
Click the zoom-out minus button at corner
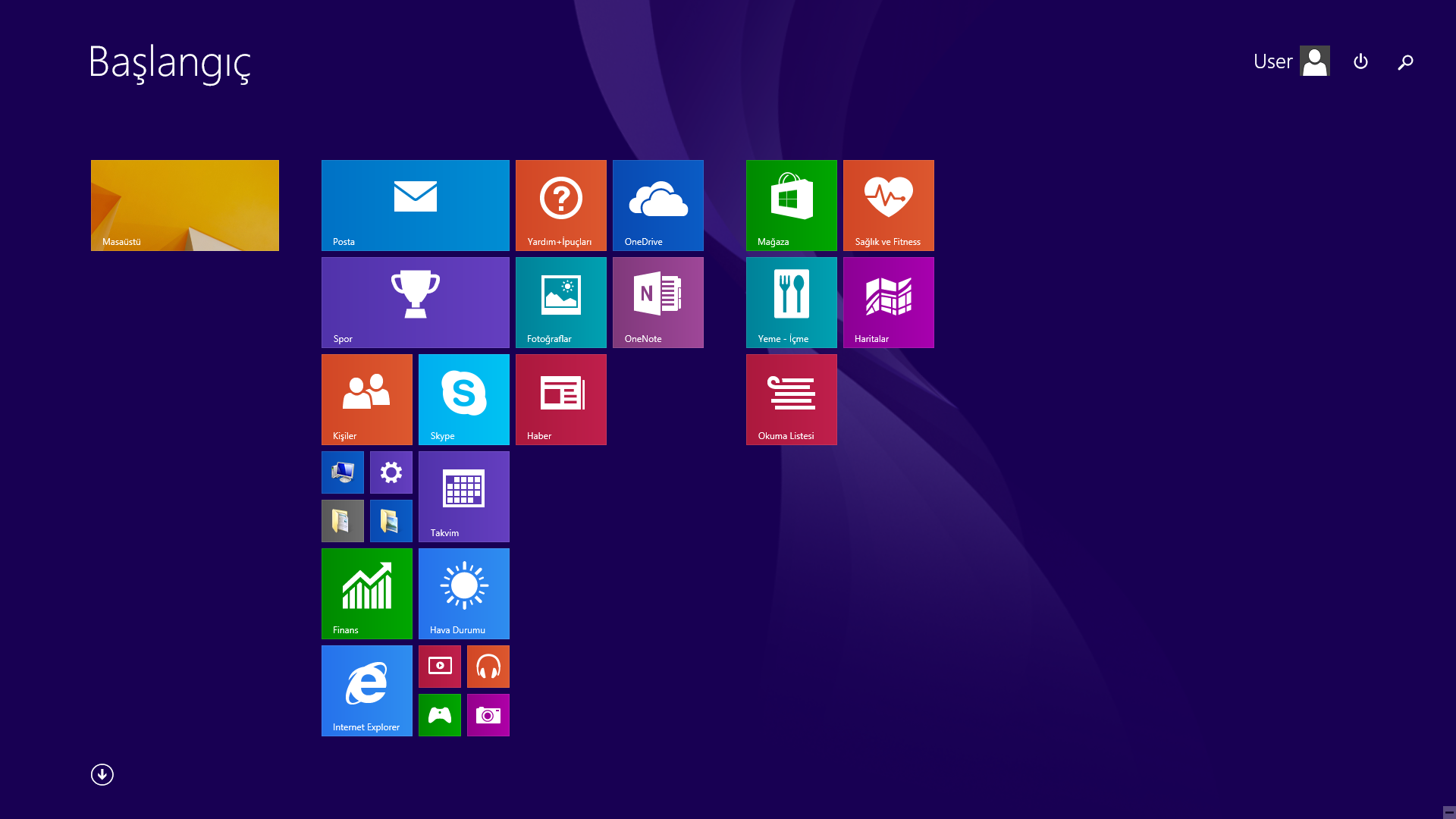tap(1448, 812)
